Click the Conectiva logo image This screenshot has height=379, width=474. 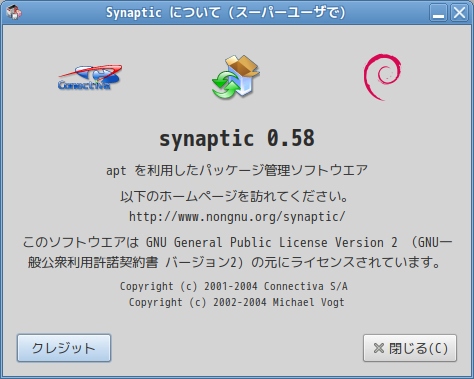click(x=90, y=78)
